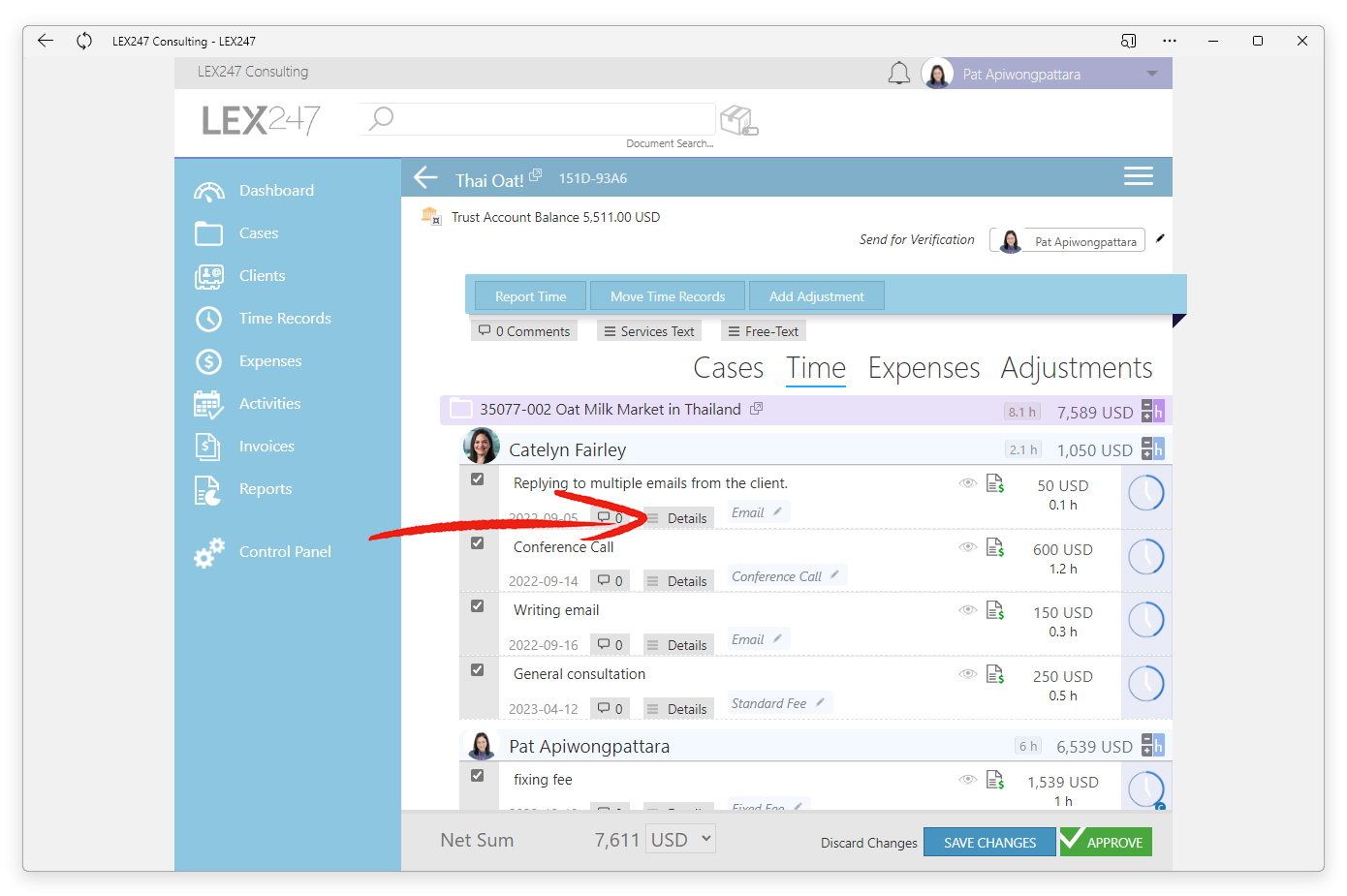Image resolution: width=1347 pixels, height=896 pixels.
Task: Open the hamburger menu in header
Action: (1139, 175)
